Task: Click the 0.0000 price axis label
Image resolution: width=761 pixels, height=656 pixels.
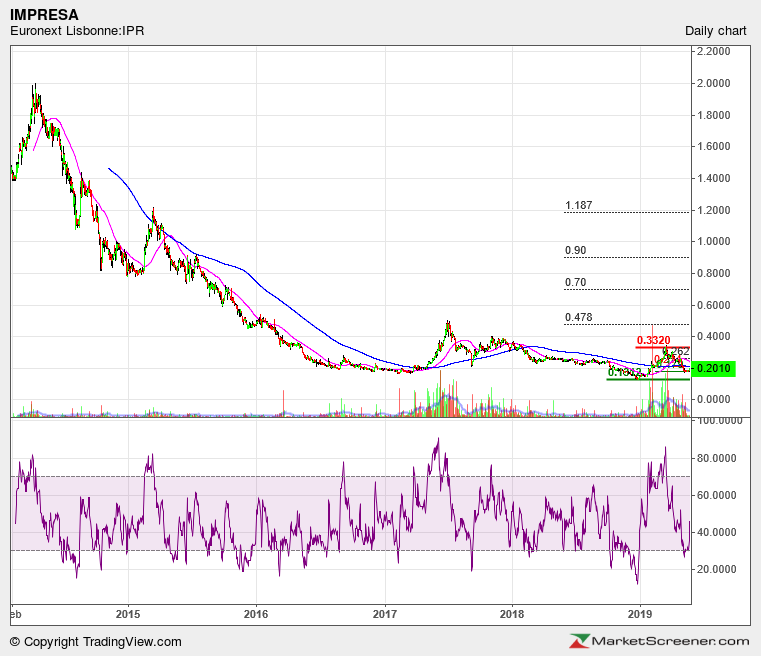Action: tap(713, 399)
